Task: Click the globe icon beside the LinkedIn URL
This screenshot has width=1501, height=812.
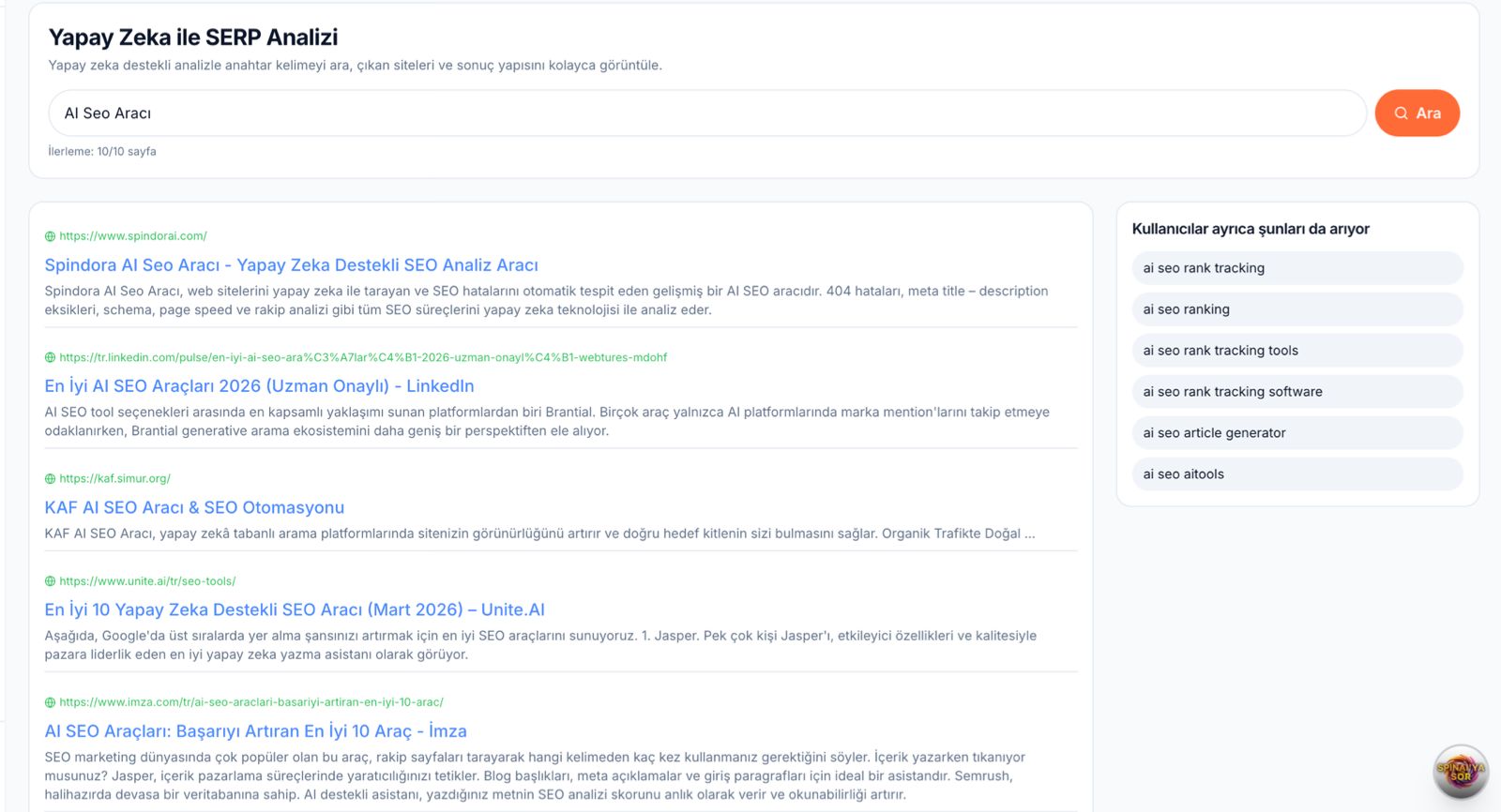Action: click(50, 357)
